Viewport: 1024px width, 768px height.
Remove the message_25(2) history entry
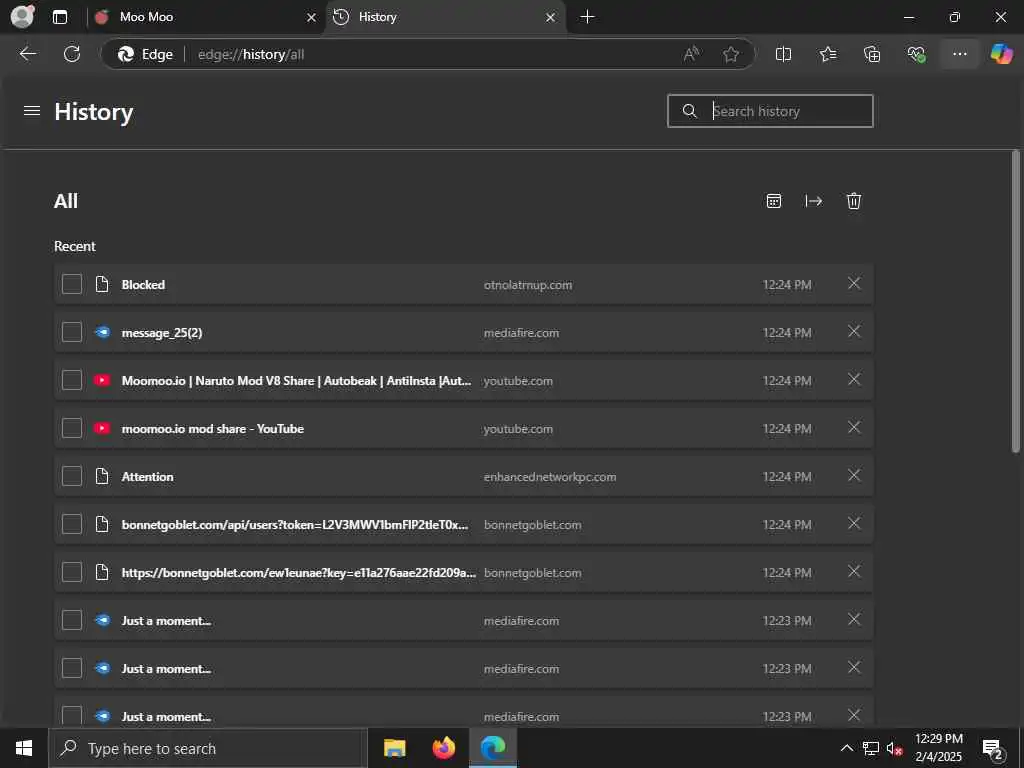854,332
